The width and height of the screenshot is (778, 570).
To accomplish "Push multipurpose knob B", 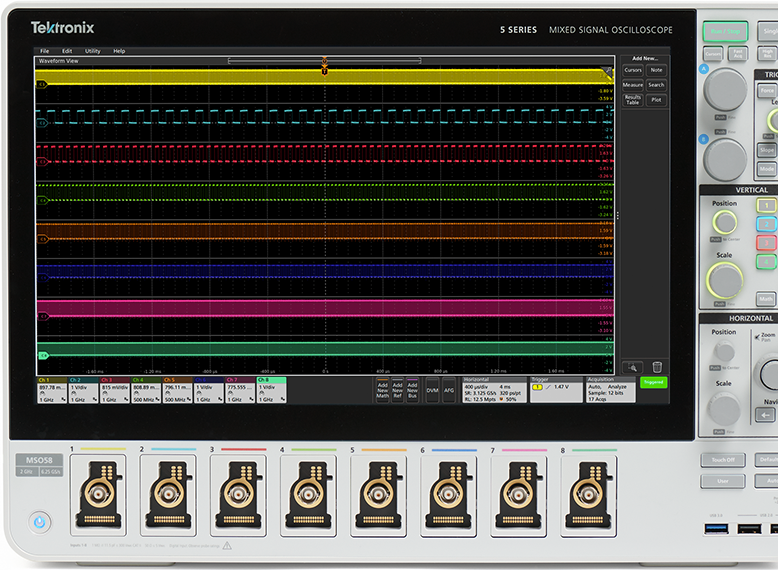I will [725, 160].
